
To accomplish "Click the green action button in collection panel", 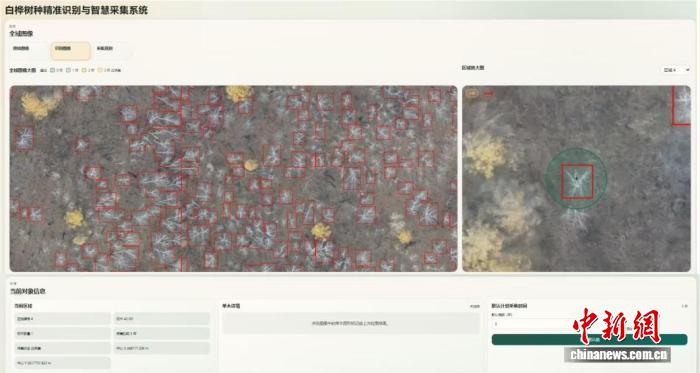I will tap(589, 340).
